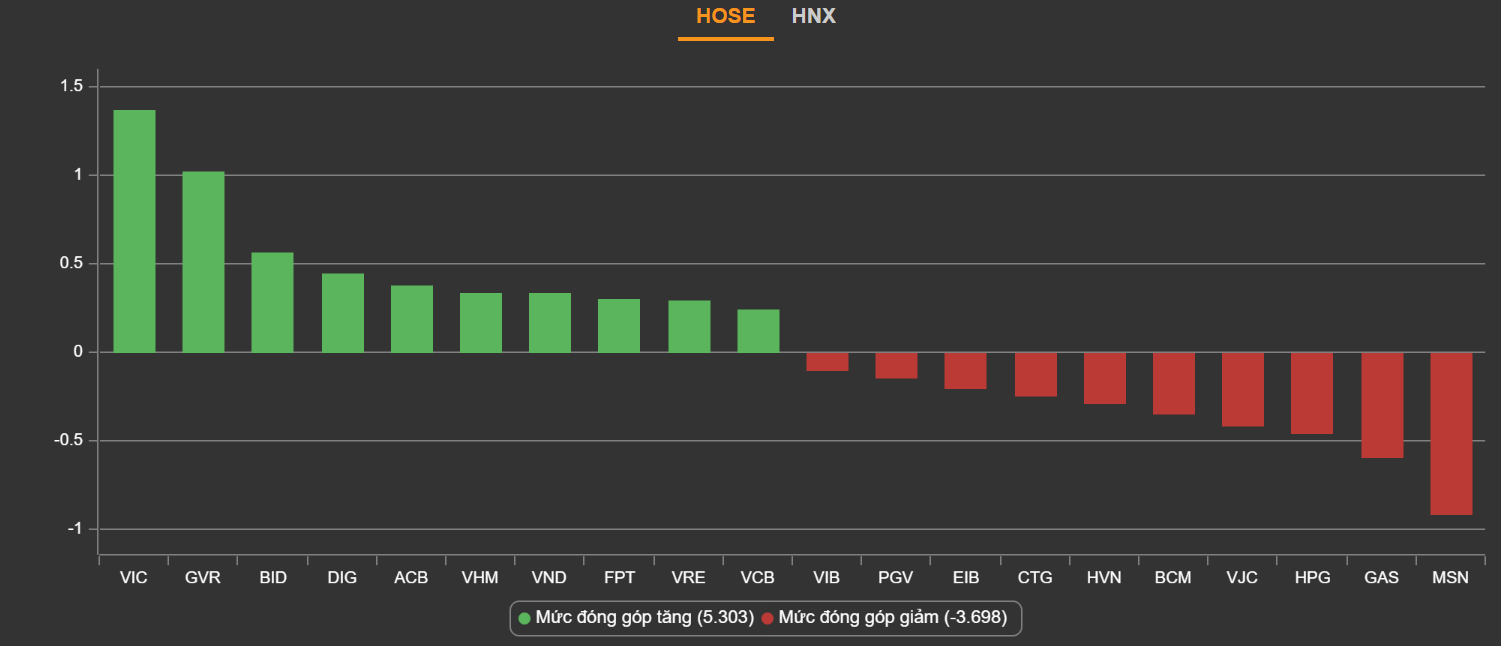The image size is (1501, 646).
Task: Select the FPT green bar
Action: click(x=619, y=325)
